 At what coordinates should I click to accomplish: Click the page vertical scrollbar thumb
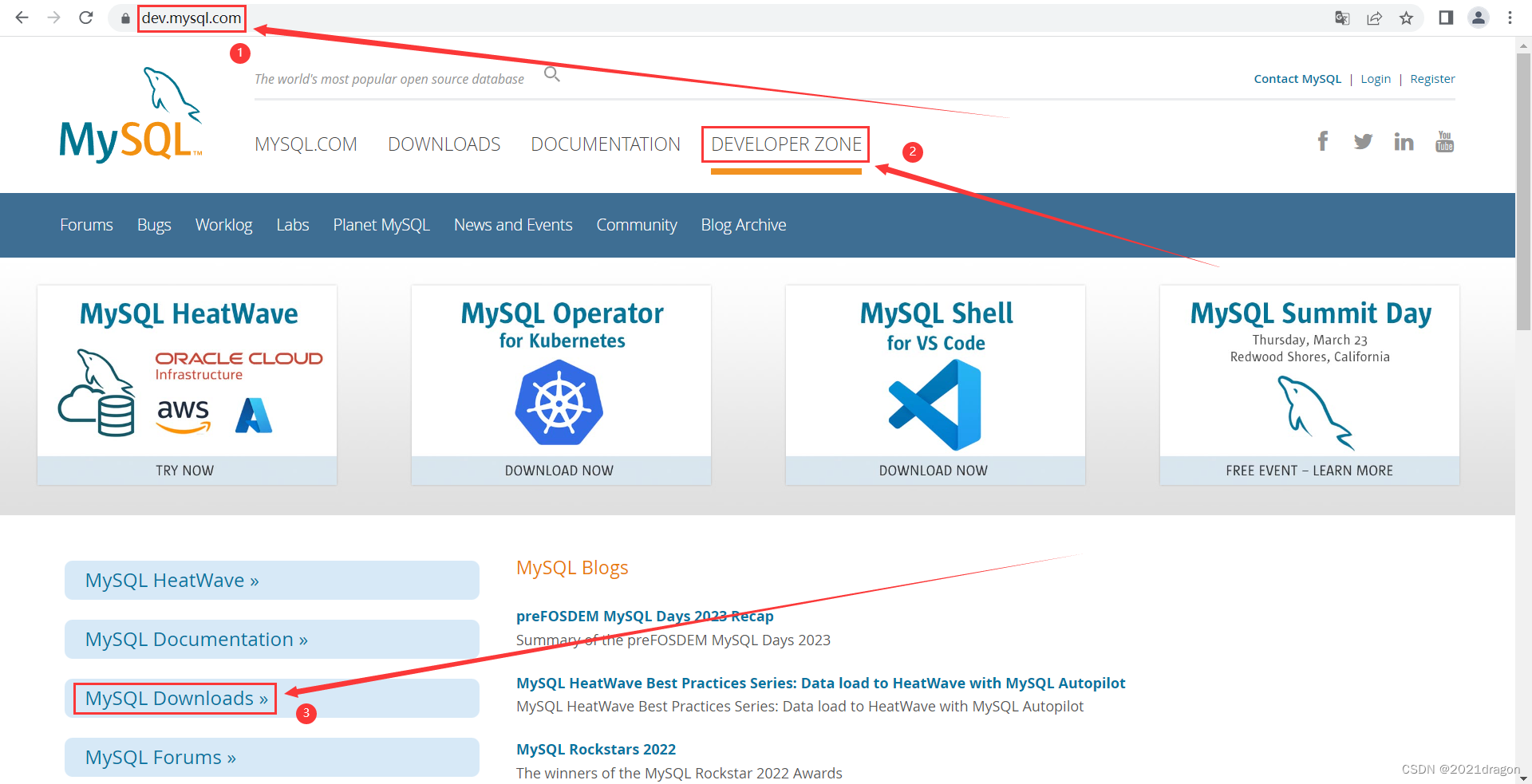[x=1523, y=191]
